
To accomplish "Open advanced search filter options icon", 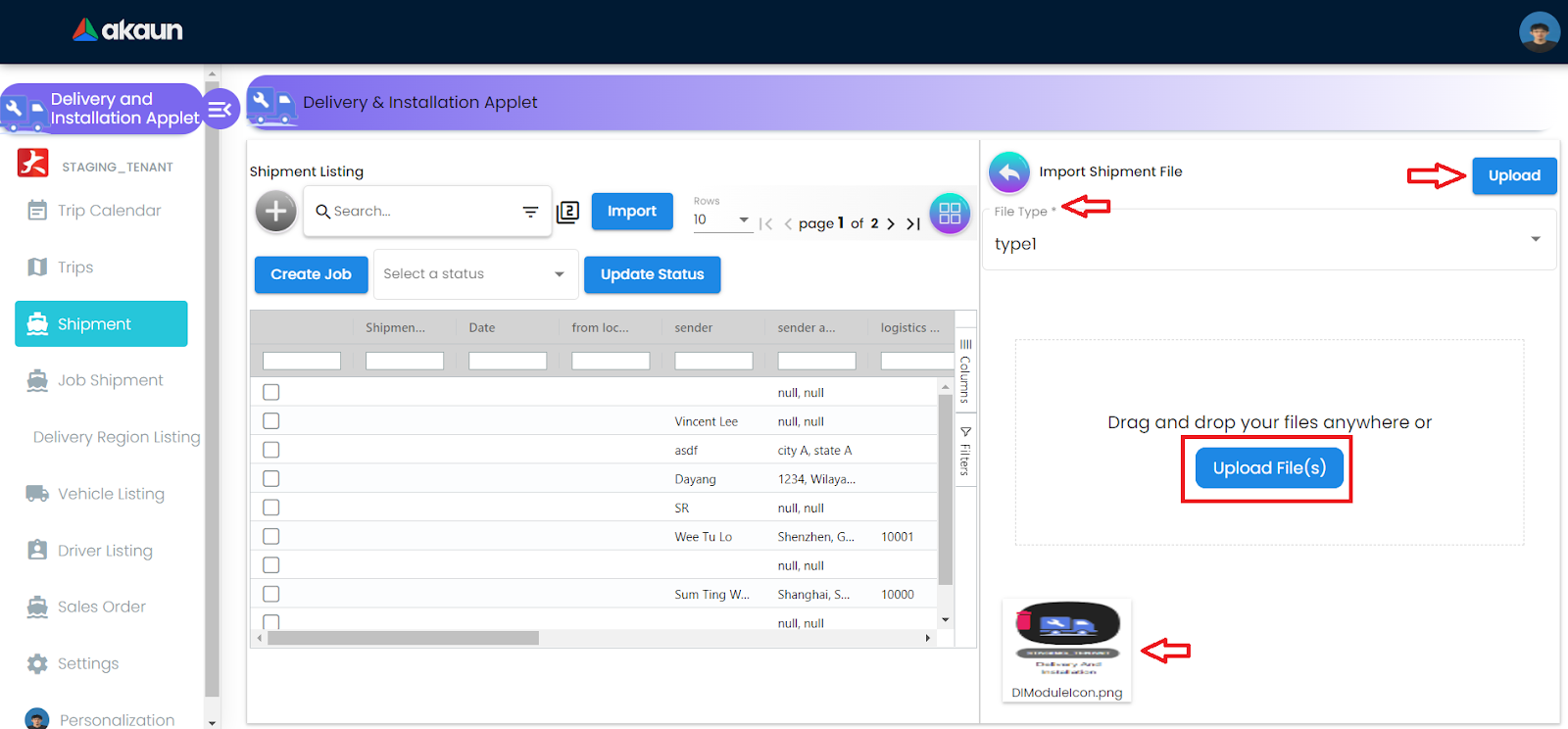I will point(530,212).
